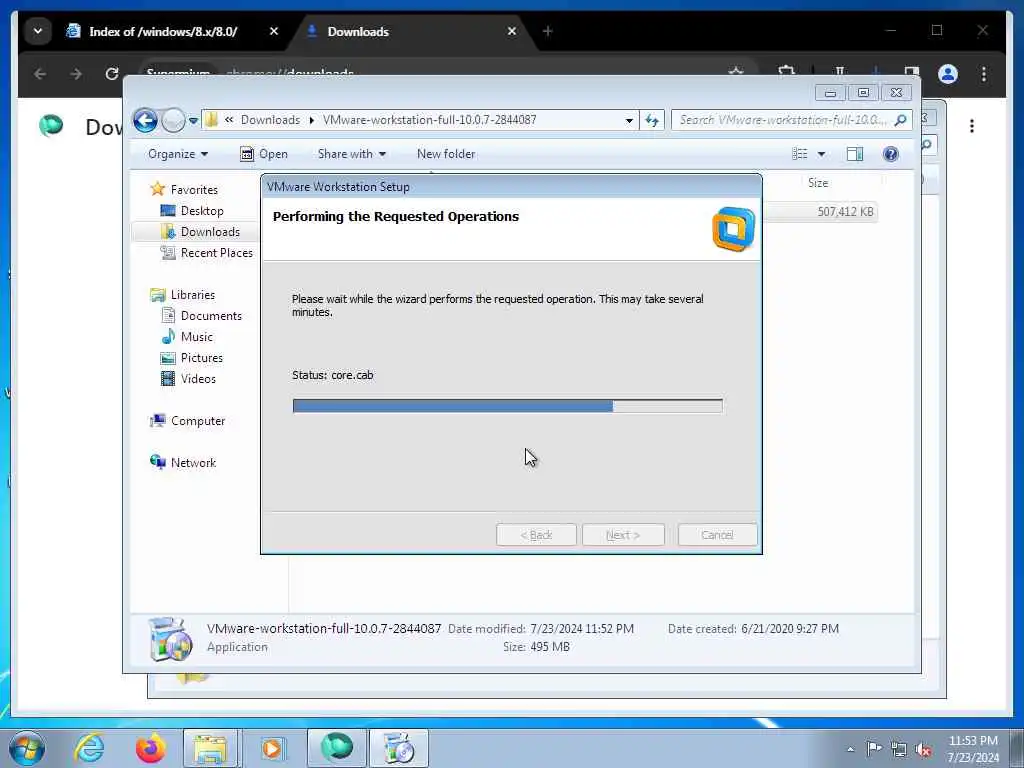This screenshot has width=1024, height=768.
Task: Click the folder icon in the address bar
Action: (212, 120)
